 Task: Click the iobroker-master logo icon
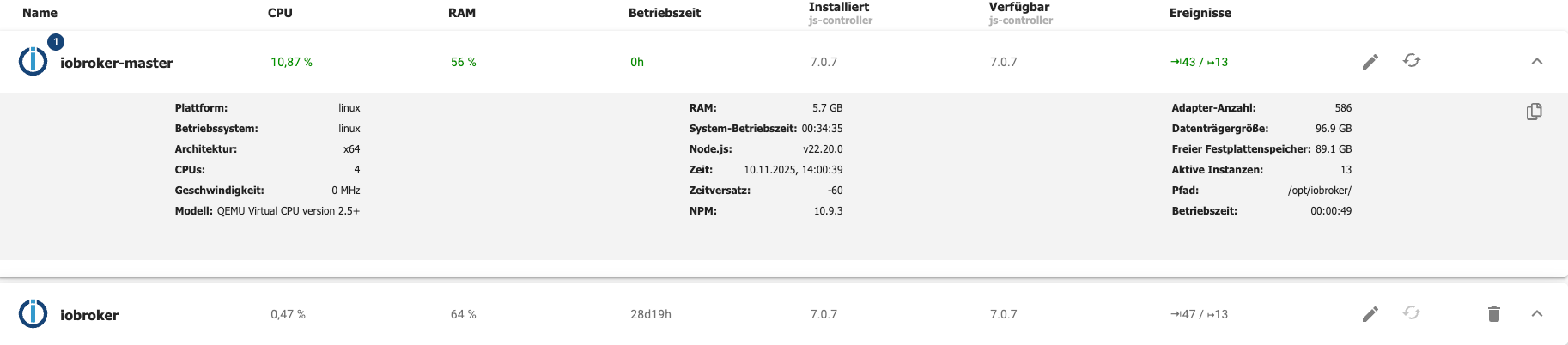tap(33, 62)
